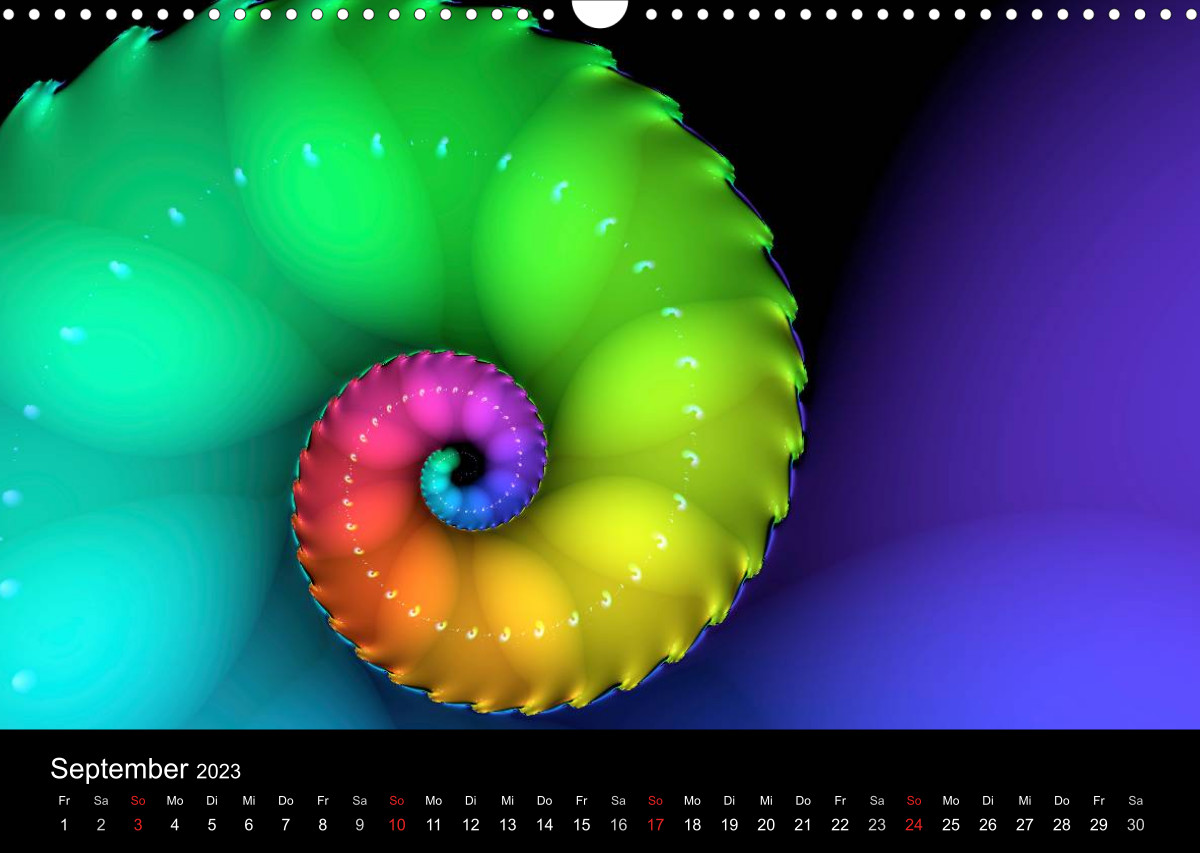Click date 18 in the calendar
Viewport: 1200px width, 853px height.
692,825
